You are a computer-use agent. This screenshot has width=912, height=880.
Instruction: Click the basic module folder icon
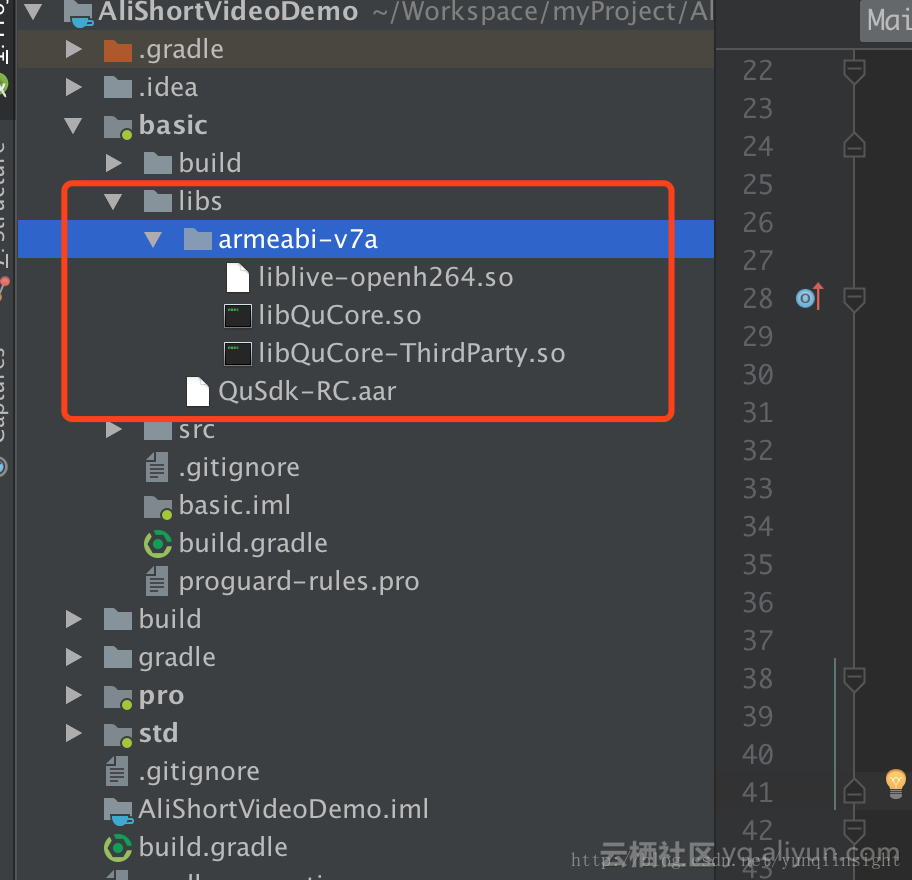pyautogui.click(x=118, y=127)
